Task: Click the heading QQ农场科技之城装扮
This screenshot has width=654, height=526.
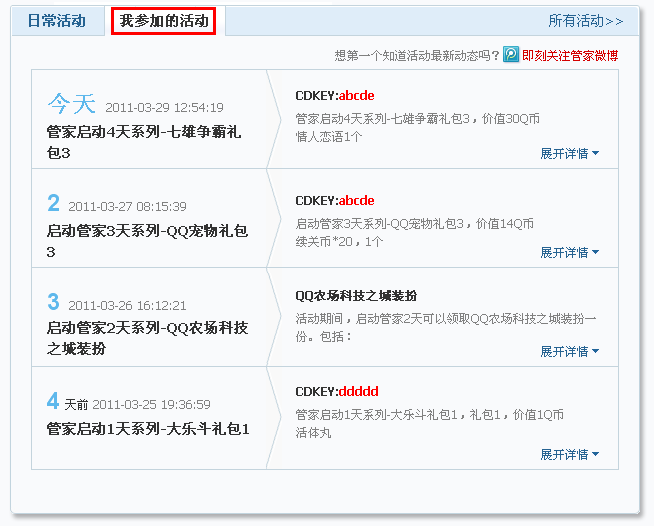Action: pyautogui.click(x=356, y=296)
